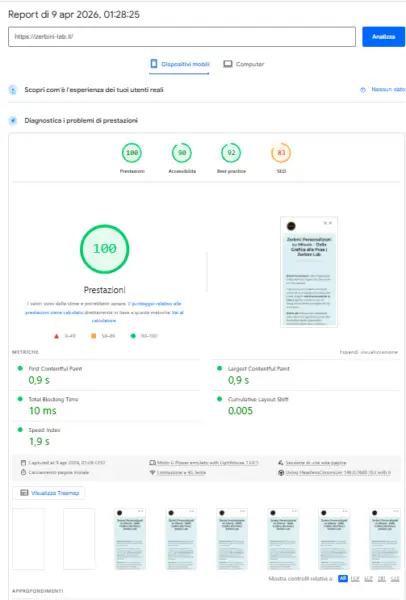Click the large page screenshot preview
The width and height of the screenshot is (406, 600).
point(309,272)
